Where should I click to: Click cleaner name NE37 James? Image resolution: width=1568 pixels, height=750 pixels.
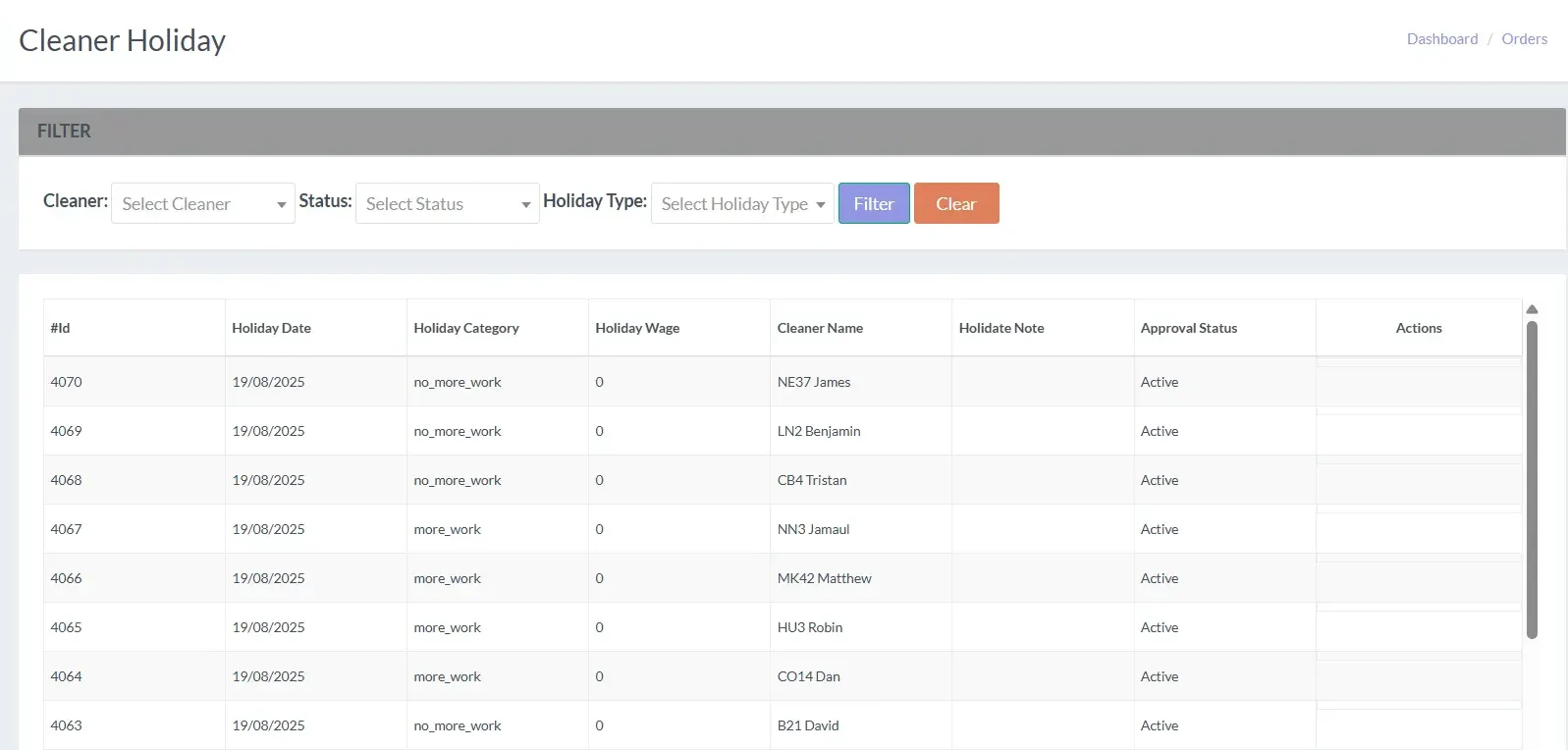(814, 382)
